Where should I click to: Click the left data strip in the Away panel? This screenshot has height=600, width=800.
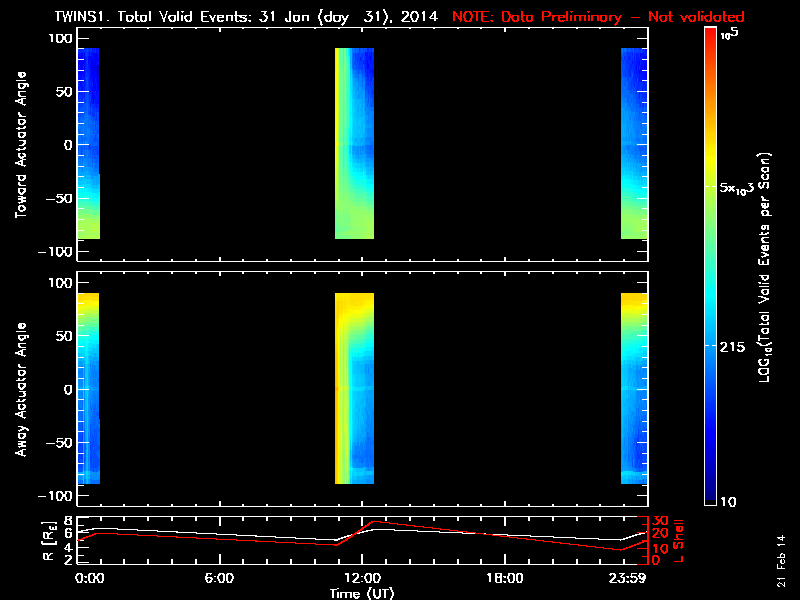tap(88, 389)
